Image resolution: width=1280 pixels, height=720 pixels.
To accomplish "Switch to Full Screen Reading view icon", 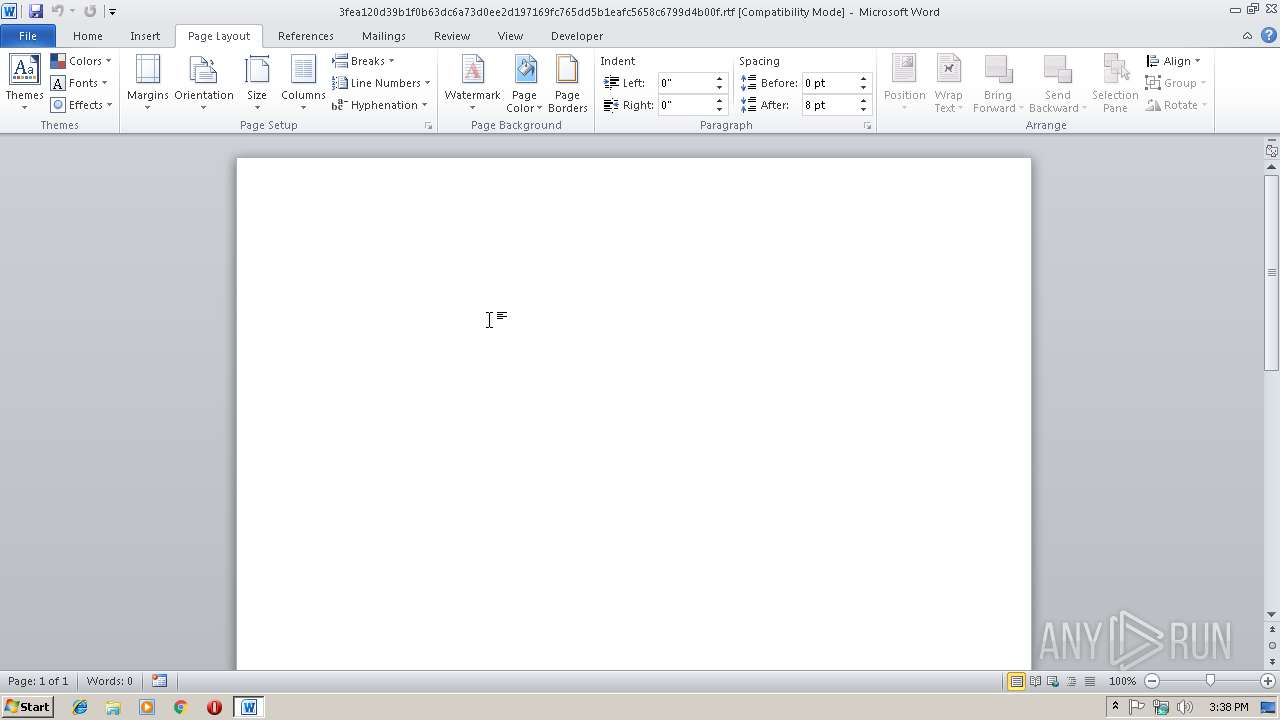I will [x=1035, y=681].
